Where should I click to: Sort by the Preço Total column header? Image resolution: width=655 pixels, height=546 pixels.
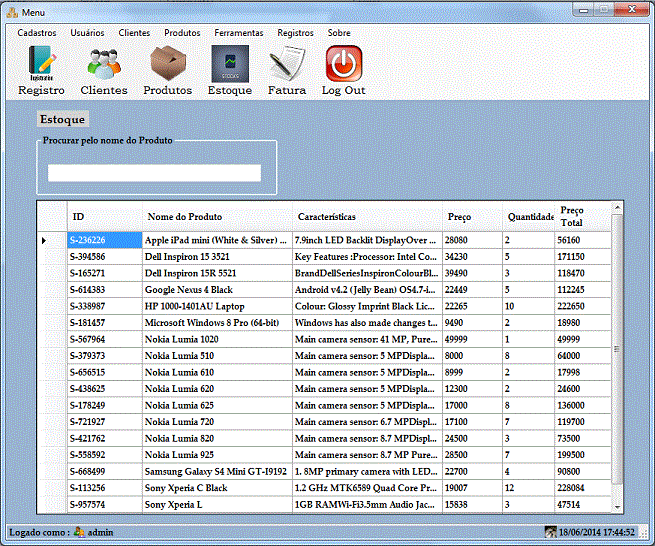coord(583,216)
